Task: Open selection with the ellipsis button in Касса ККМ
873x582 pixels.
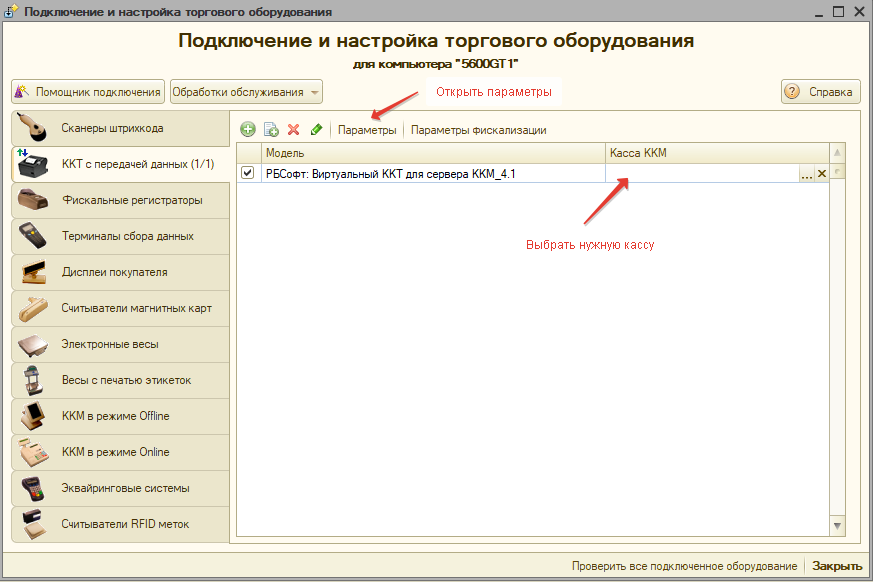Action: click(806, 174)
